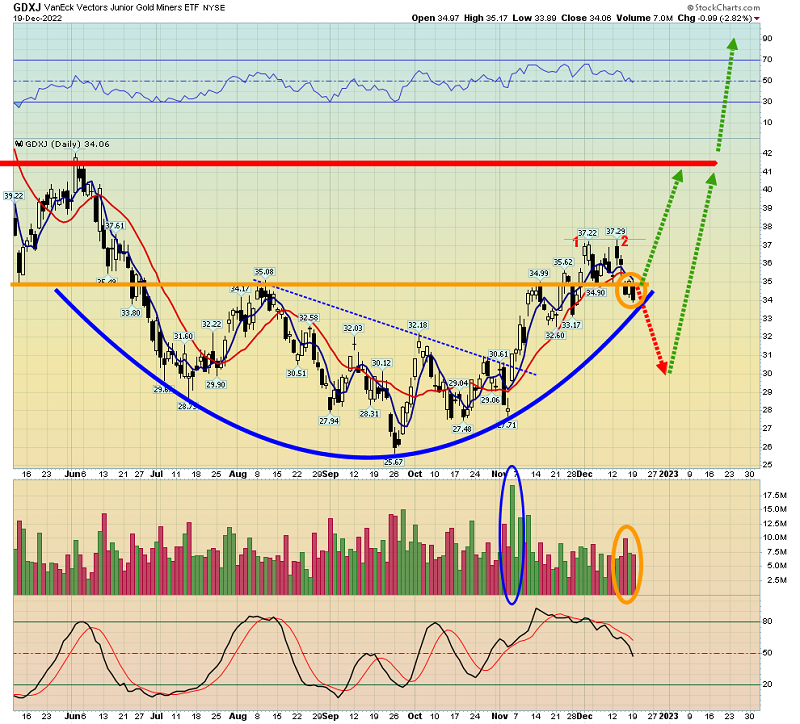
Task: Click the 27.94 low price label
Action: [x=329, y=421]
